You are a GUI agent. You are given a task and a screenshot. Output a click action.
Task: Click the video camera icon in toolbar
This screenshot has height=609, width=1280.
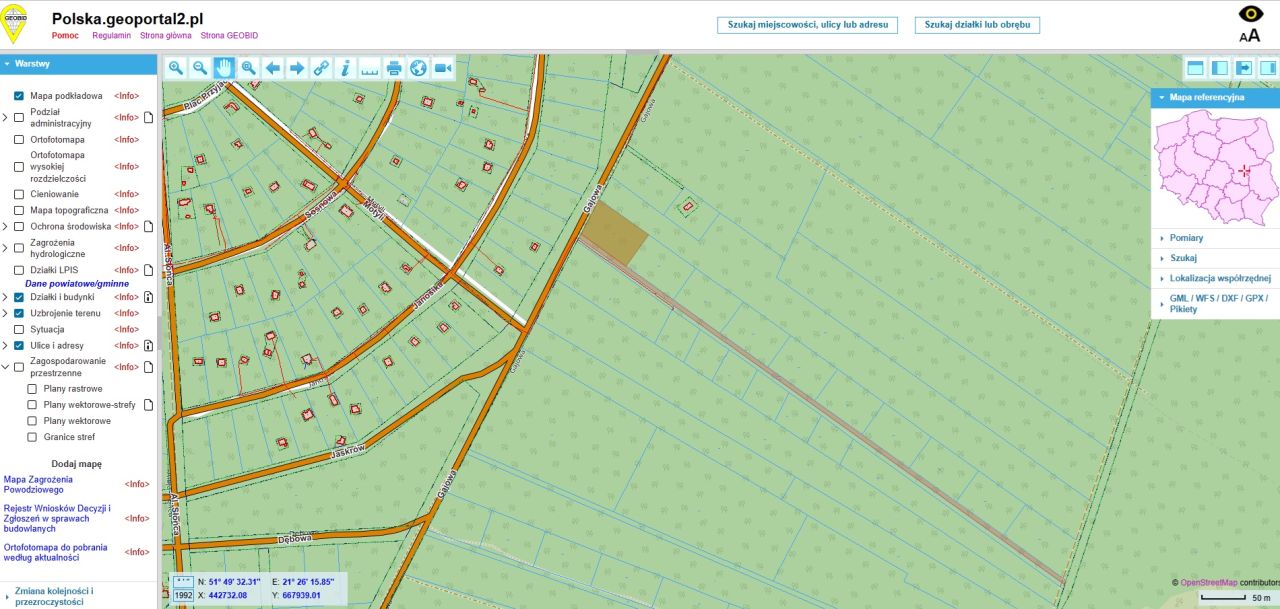[443, 68]
